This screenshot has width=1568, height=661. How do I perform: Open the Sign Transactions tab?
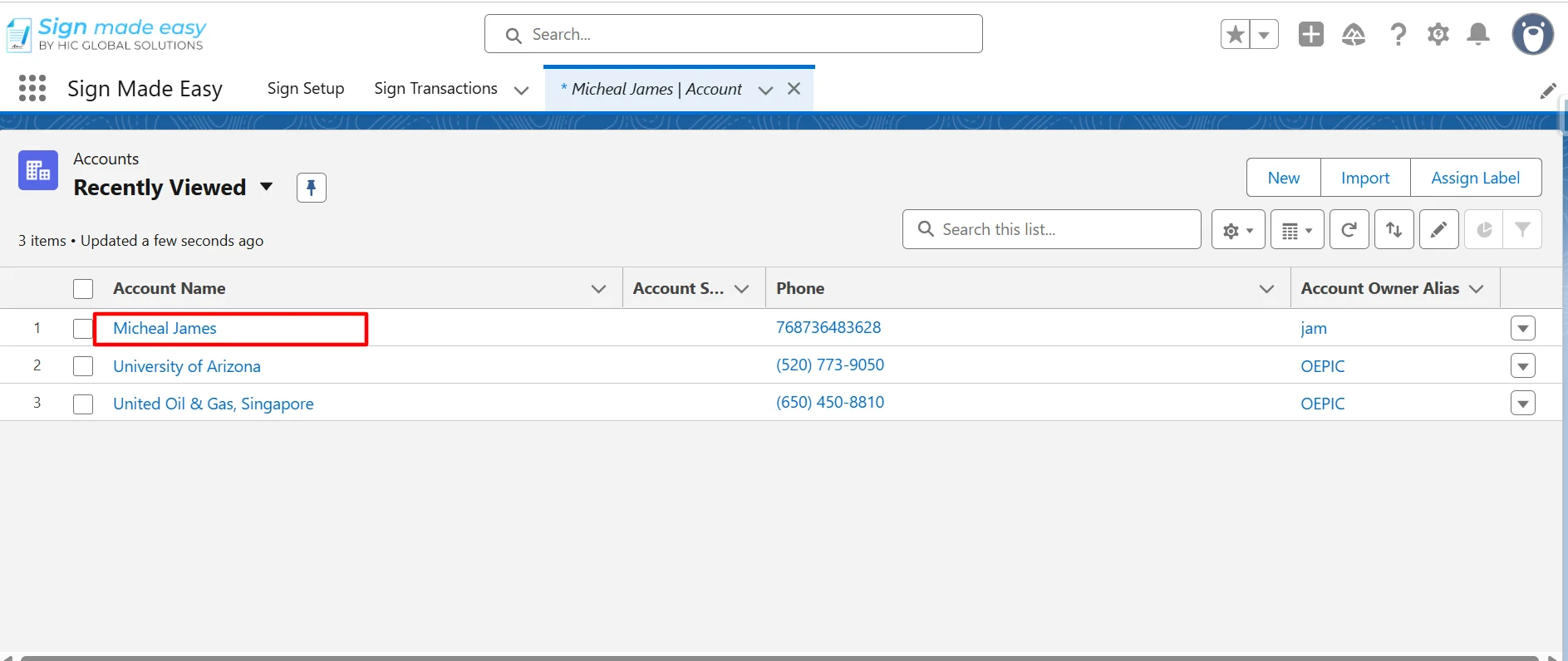(x=435, y=88)
